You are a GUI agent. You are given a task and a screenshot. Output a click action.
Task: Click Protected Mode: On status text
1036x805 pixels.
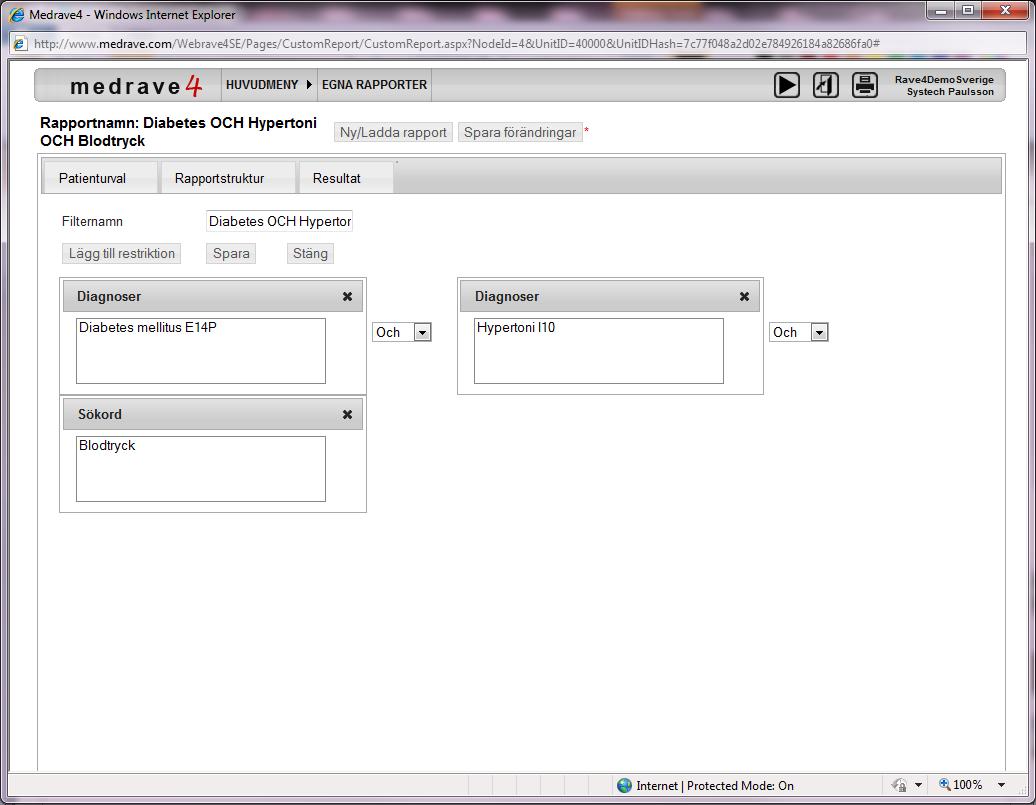(x=740, y=785)
